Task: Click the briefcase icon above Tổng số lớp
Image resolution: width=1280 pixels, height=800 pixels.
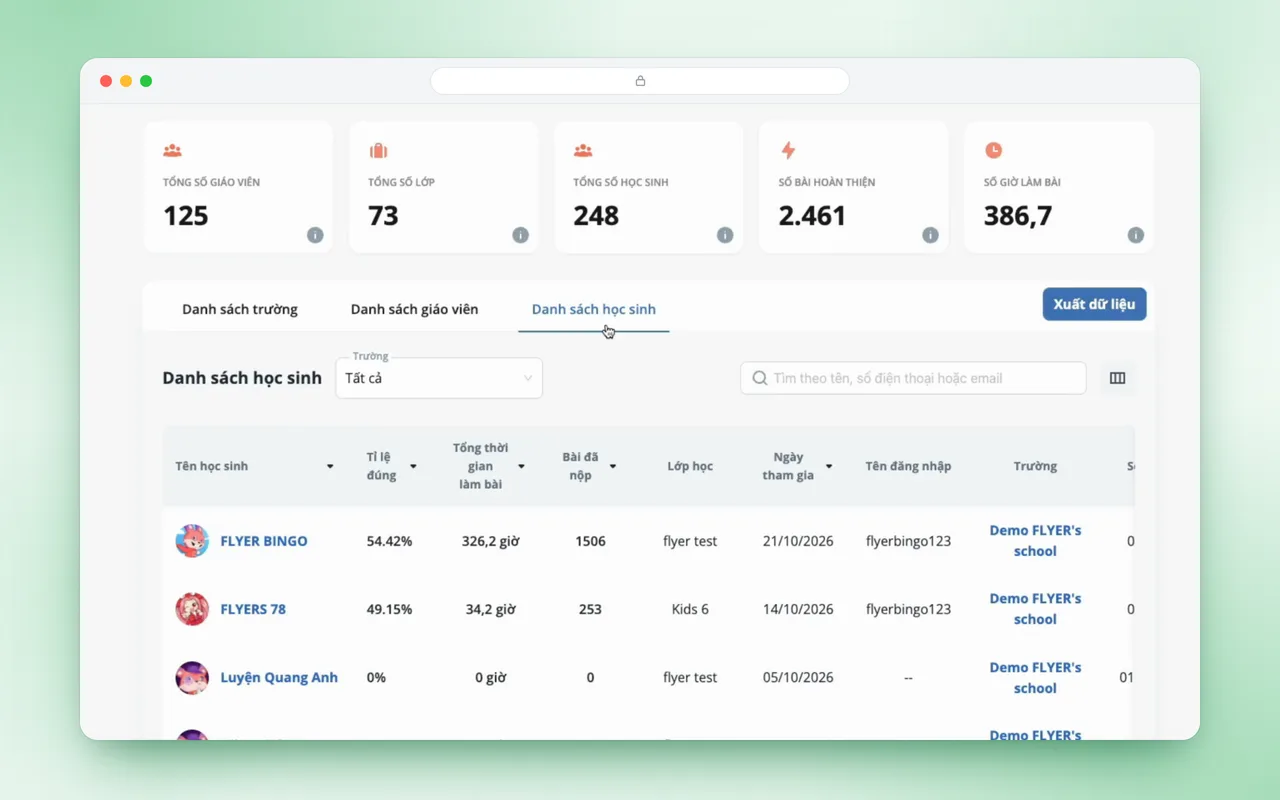Action: (x=378, y=150)
